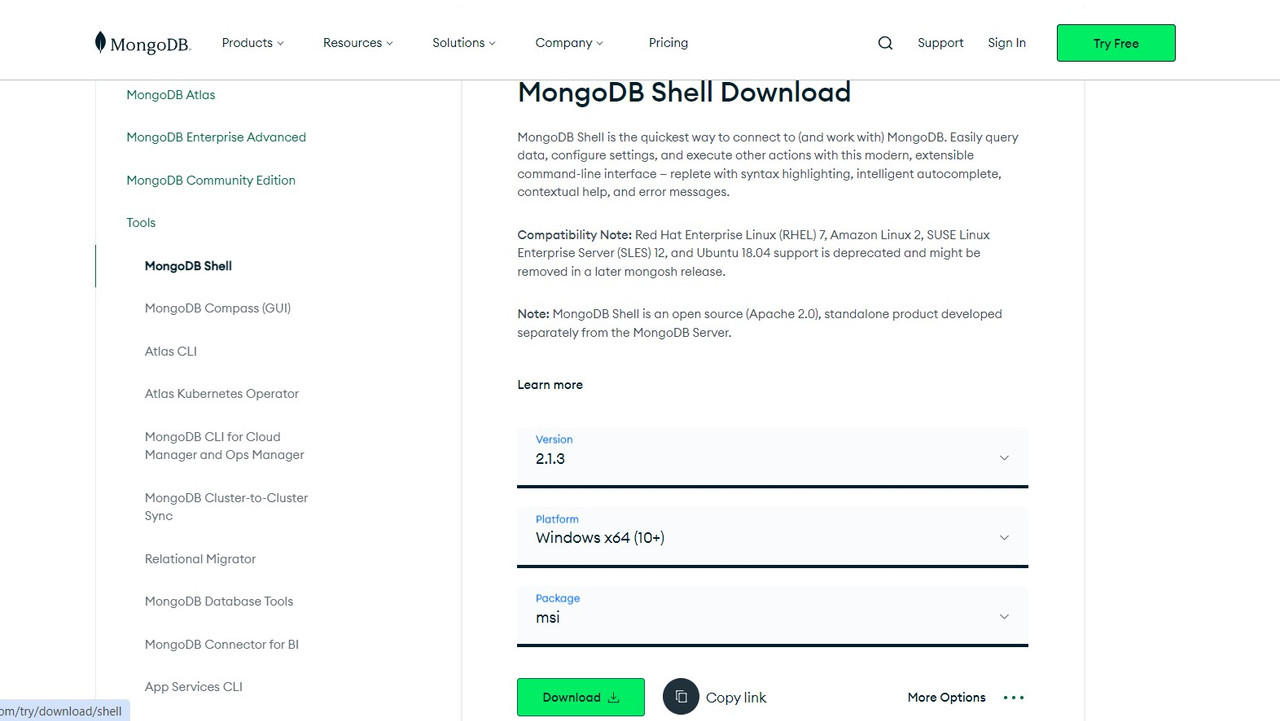Open the Package msi dropdown
Screen dimensions: 1280x721
(x=772, y=616)
